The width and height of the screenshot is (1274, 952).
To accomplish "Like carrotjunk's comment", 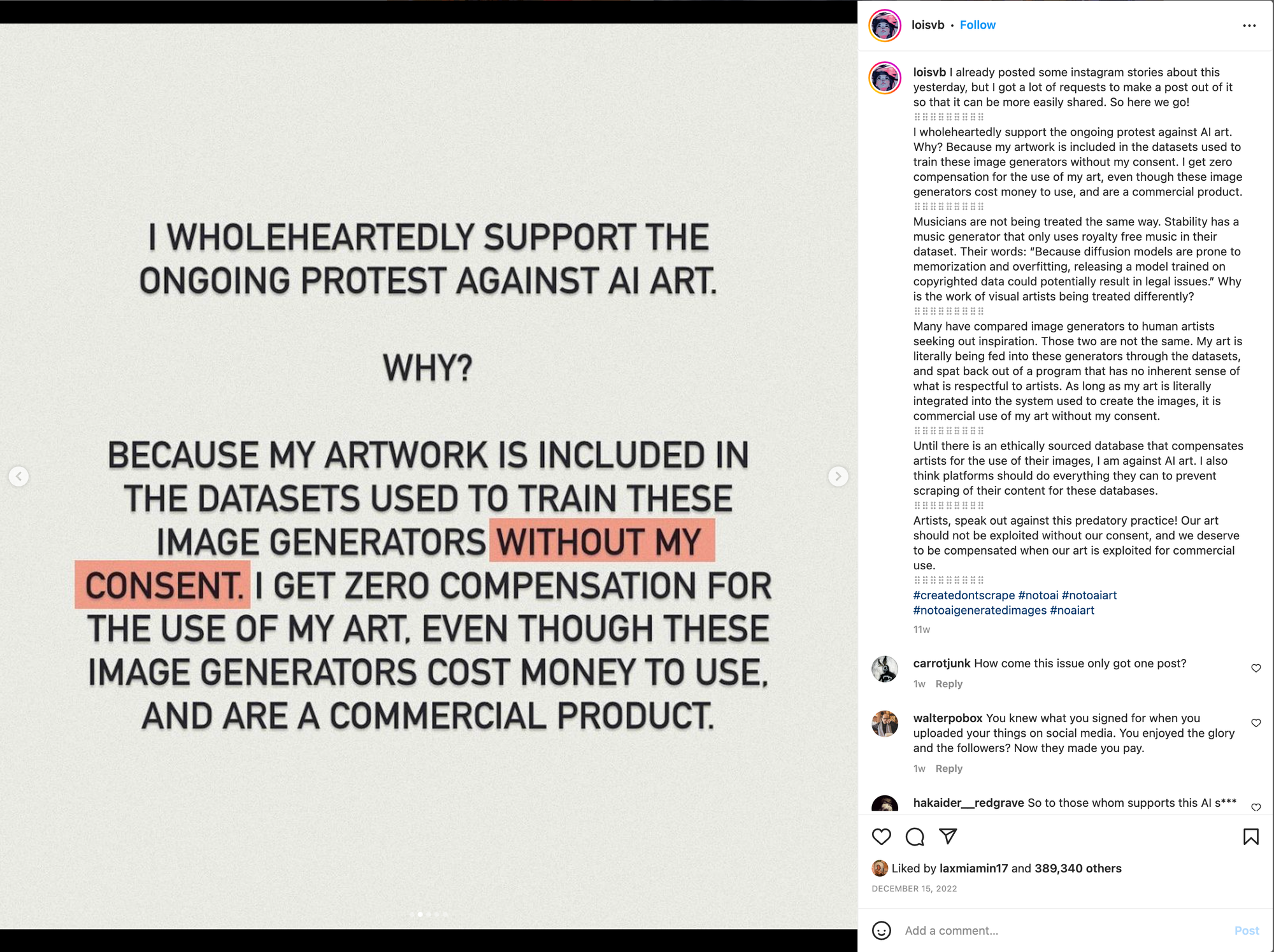I will coord(1256,668).
